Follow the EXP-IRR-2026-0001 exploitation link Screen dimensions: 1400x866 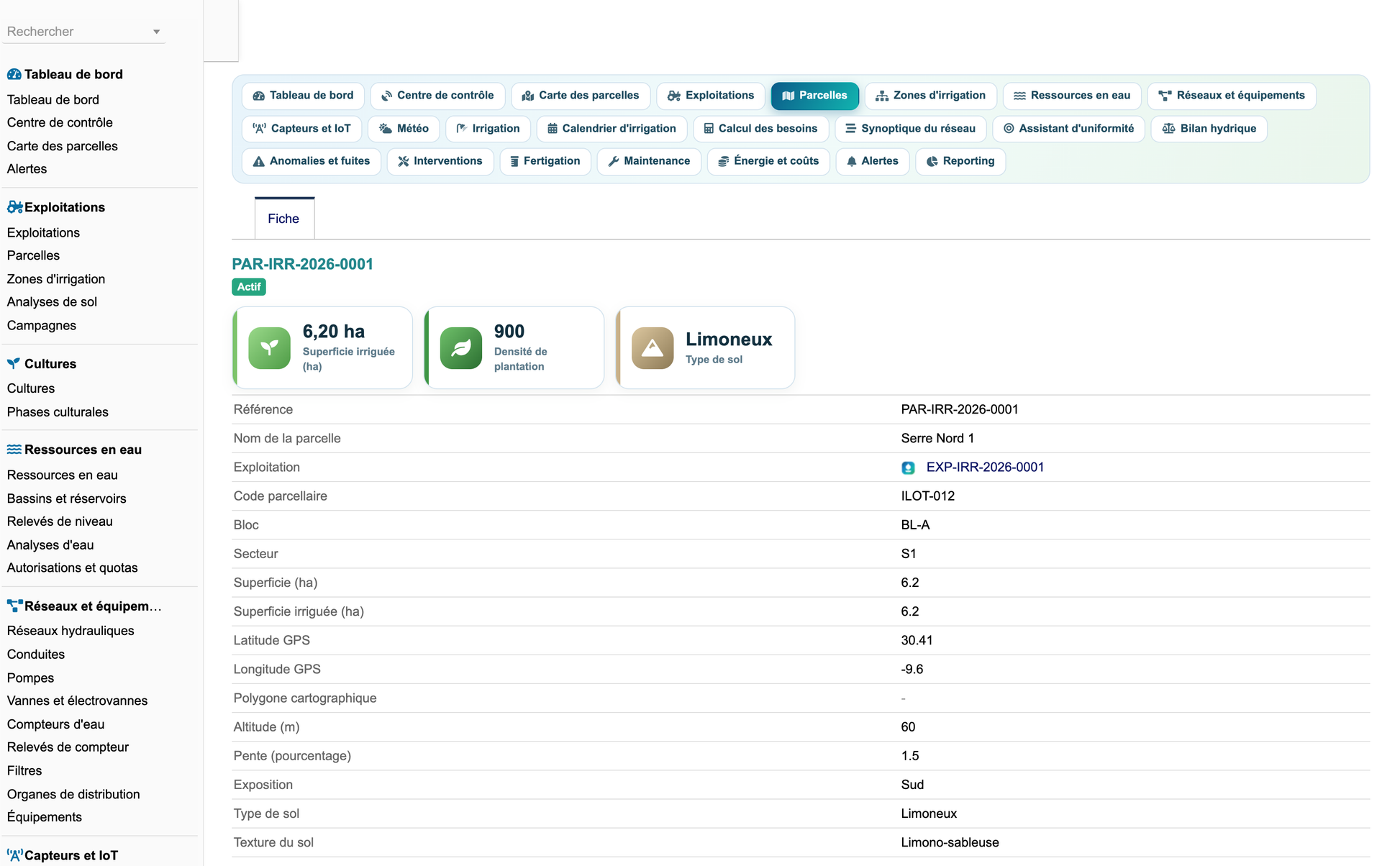coord(985,468)
